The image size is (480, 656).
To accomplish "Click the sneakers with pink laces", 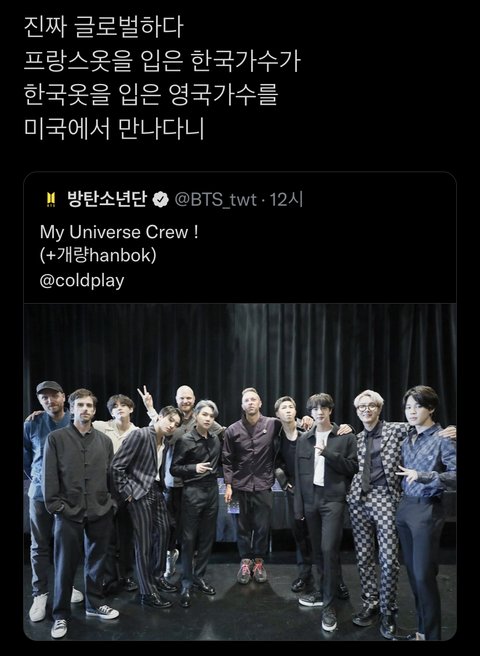I will [252, 570].
